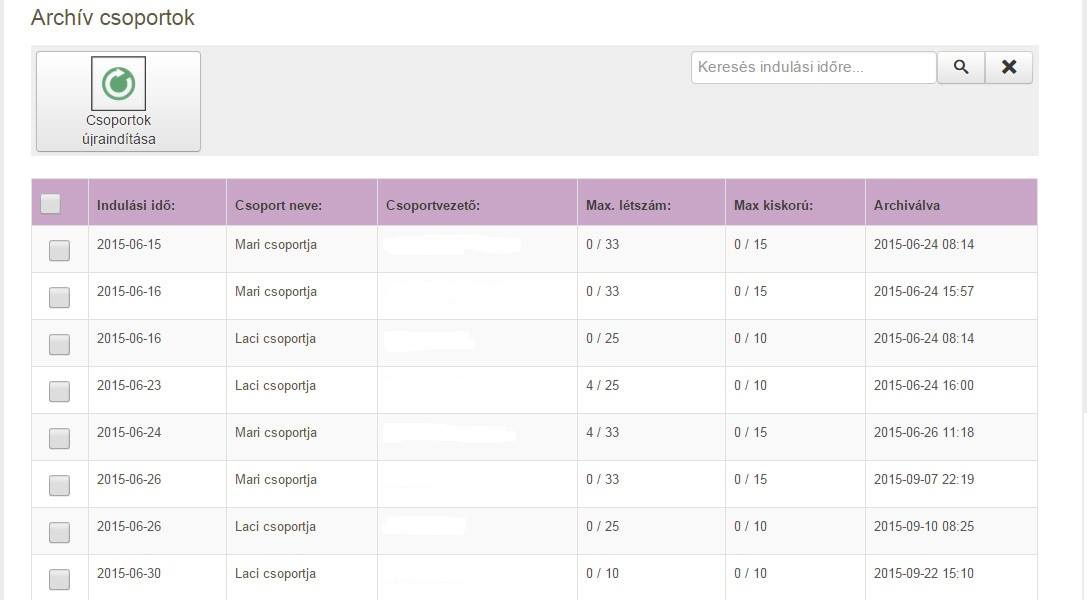This screenshot has width=1087, height=600.
Task: Tick the 2015-06-26 Laci csoportja checkbox
Action: (59, 532)
